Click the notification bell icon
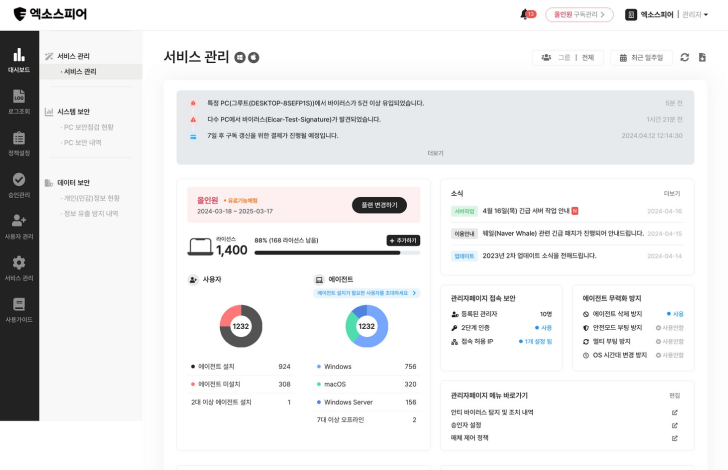728x470 pixels. pos(524,15)
